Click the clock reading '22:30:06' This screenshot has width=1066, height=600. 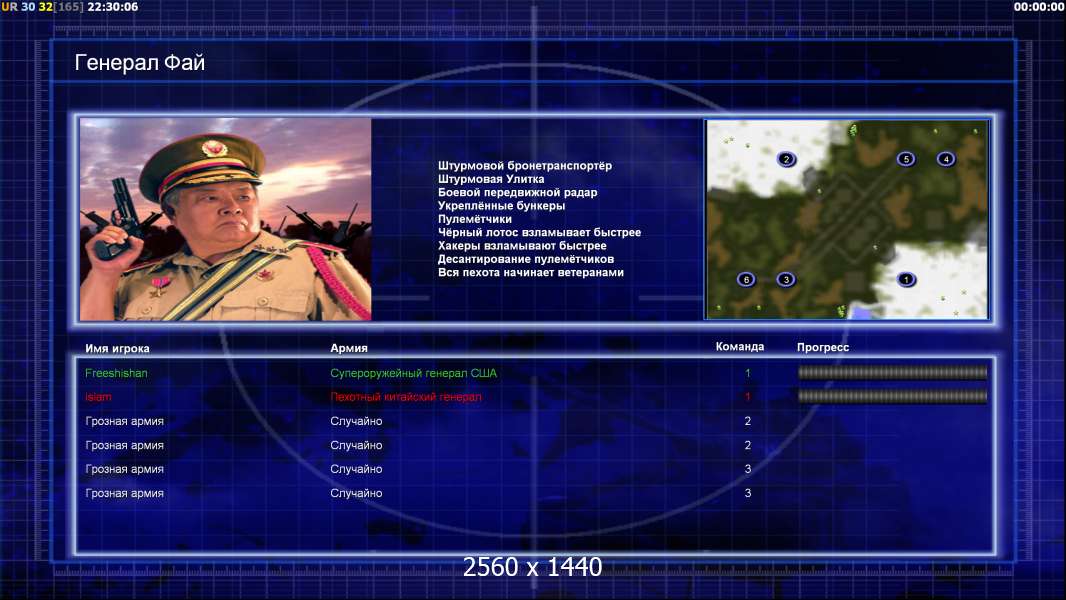pyautogui.click(x=112, y=7)
